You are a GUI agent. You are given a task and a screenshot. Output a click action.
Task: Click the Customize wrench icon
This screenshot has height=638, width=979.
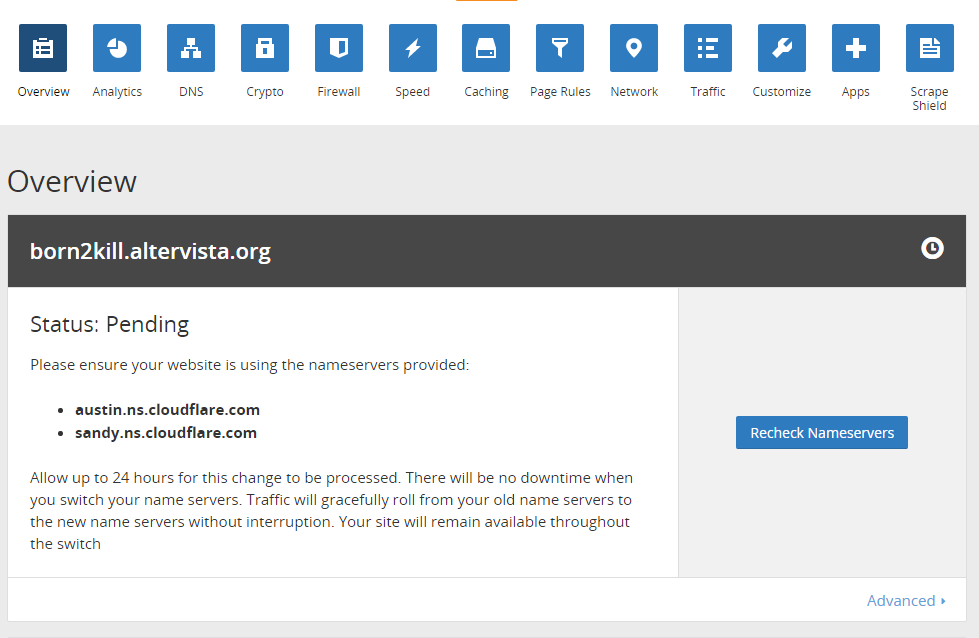pos(782,48)
